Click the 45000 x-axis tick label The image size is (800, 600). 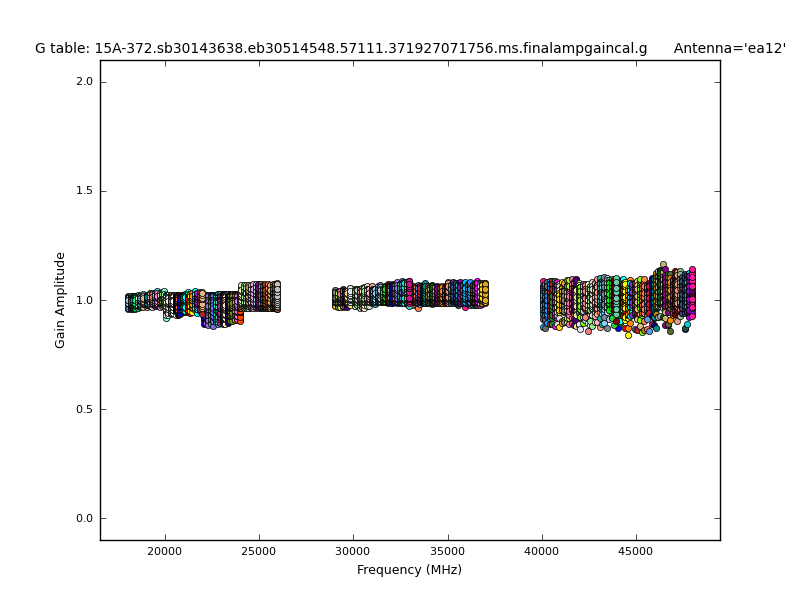tap(636, 551)
